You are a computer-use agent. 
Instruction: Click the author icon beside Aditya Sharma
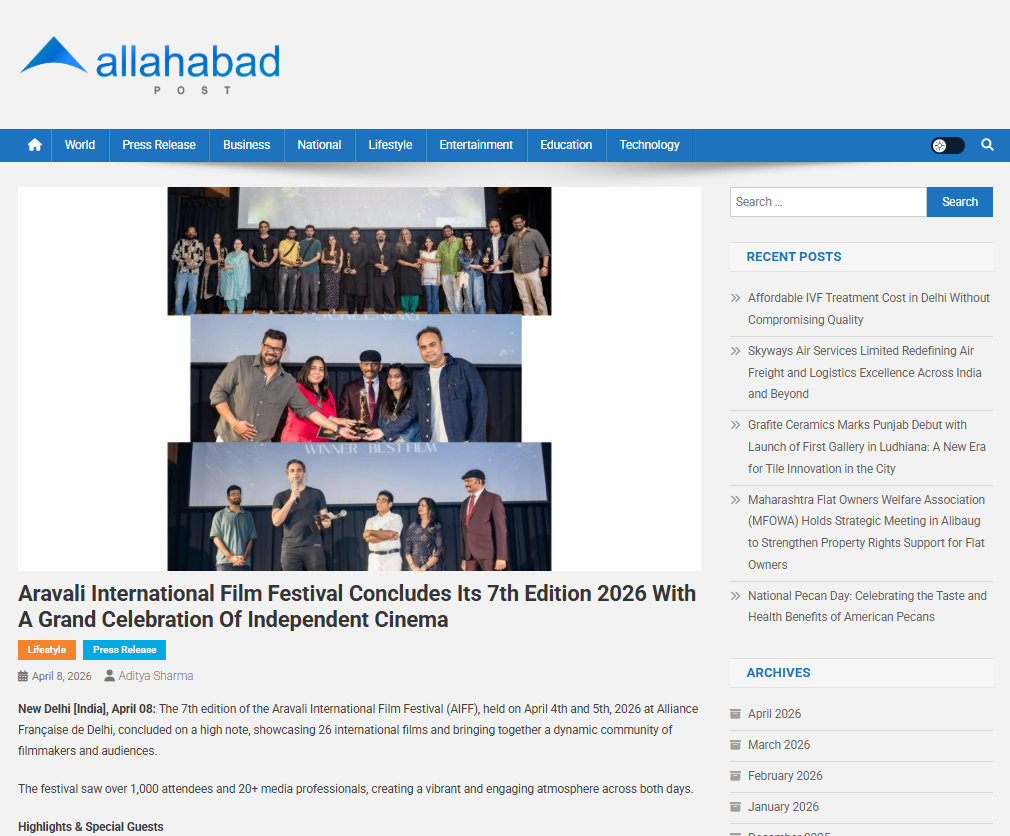(x=110, y=677)
